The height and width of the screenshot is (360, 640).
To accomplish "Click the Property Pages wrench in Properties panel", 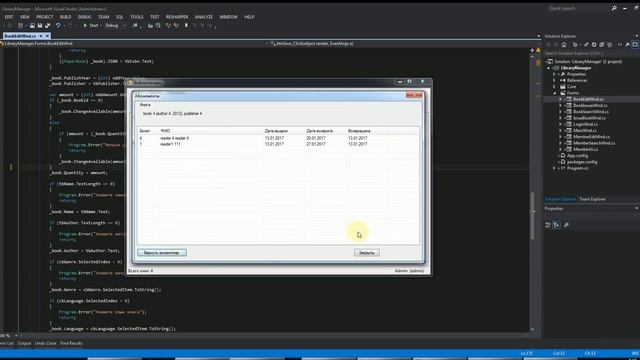I will click(566, 225).
